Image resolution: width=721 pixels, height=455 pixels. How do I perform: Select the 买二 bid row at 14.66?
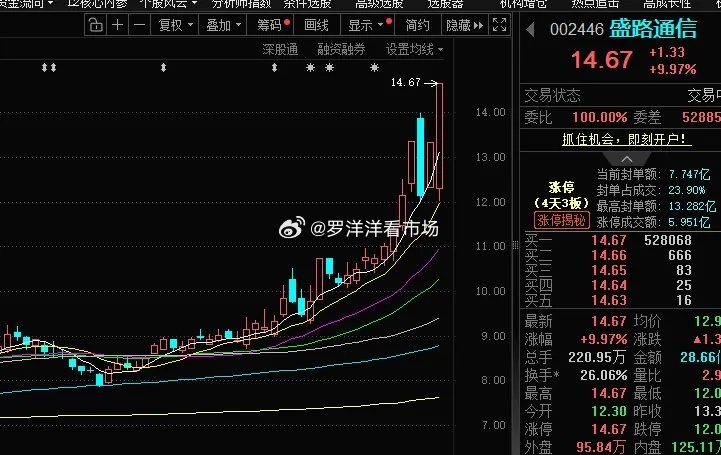[x=620, y=255]
